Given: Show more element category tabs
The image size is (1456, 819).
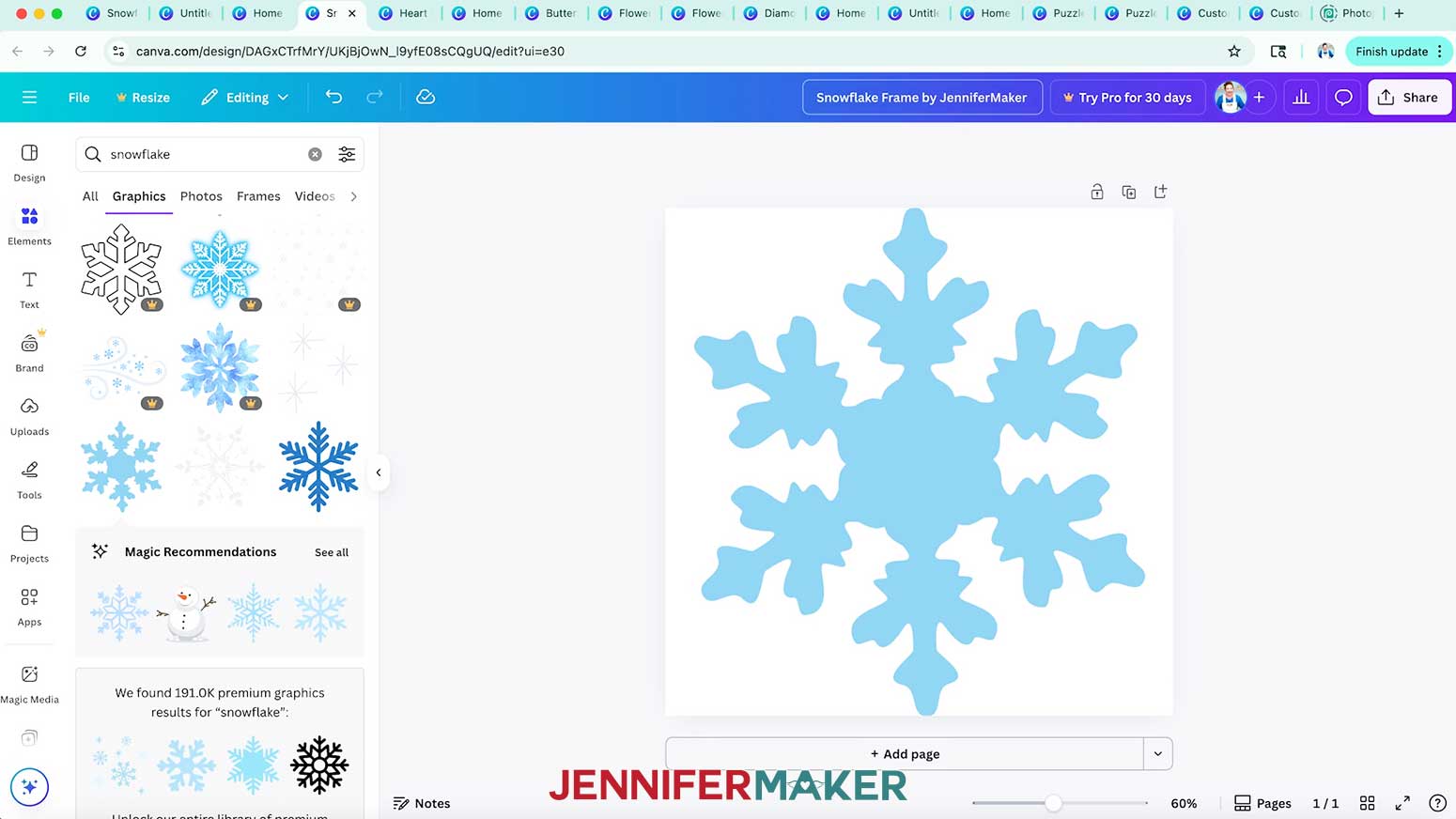Looking at the screenshot, I should coord(353,196).
